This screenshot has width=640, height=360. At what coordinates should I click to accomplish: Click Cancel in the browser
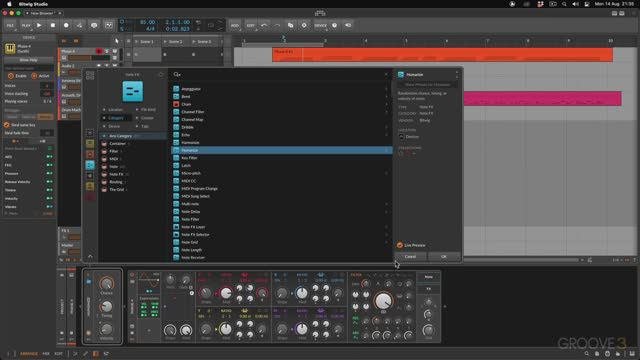click(410, 257)
